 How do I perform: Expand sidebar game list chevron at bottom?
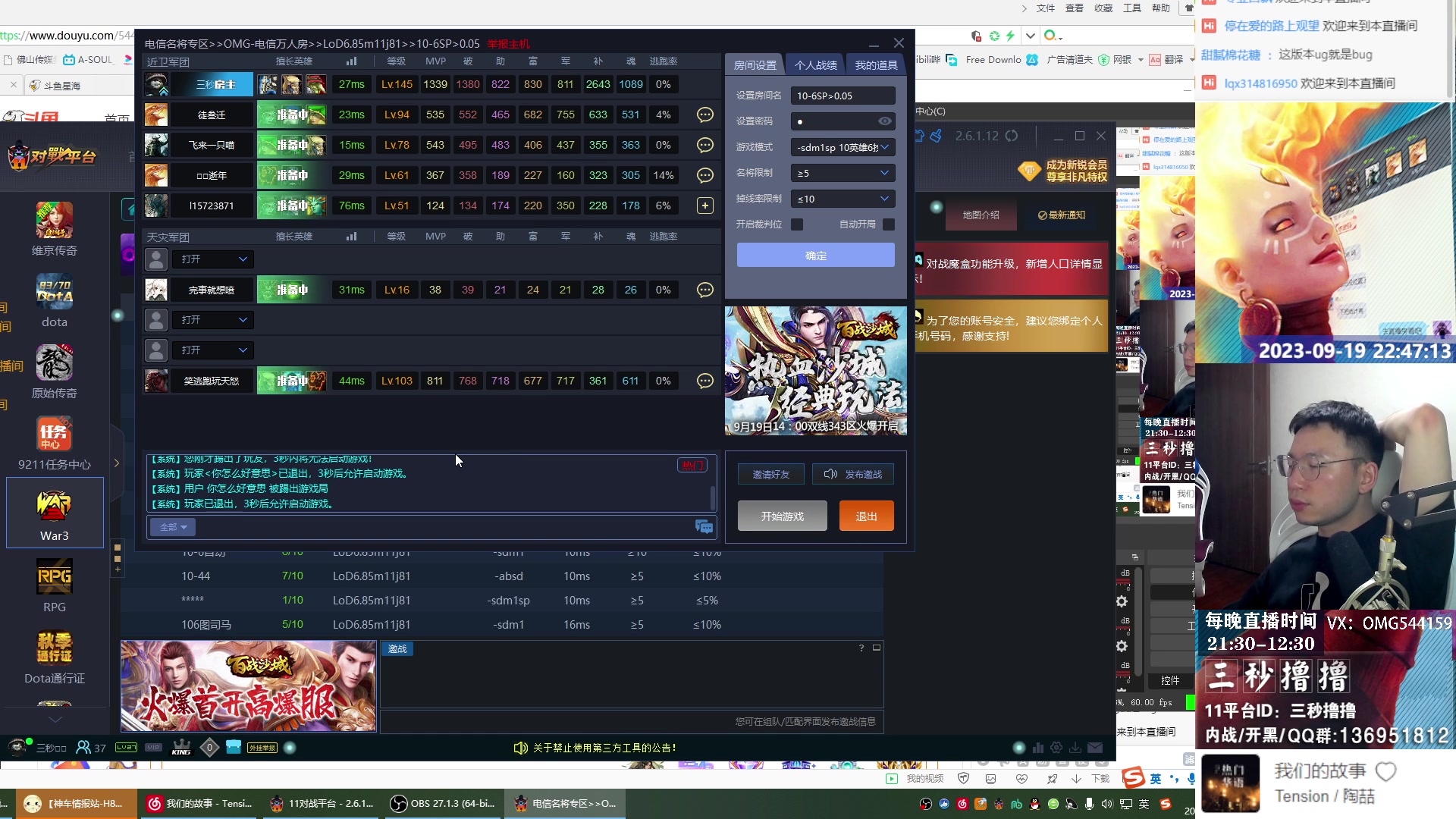(55, 720)
